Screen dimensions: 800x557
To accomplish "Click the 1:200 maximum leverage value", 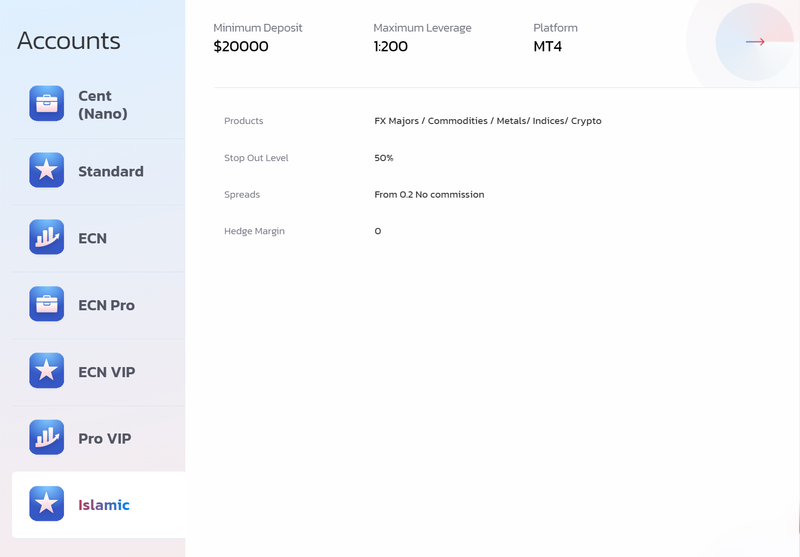I will 391,46.
